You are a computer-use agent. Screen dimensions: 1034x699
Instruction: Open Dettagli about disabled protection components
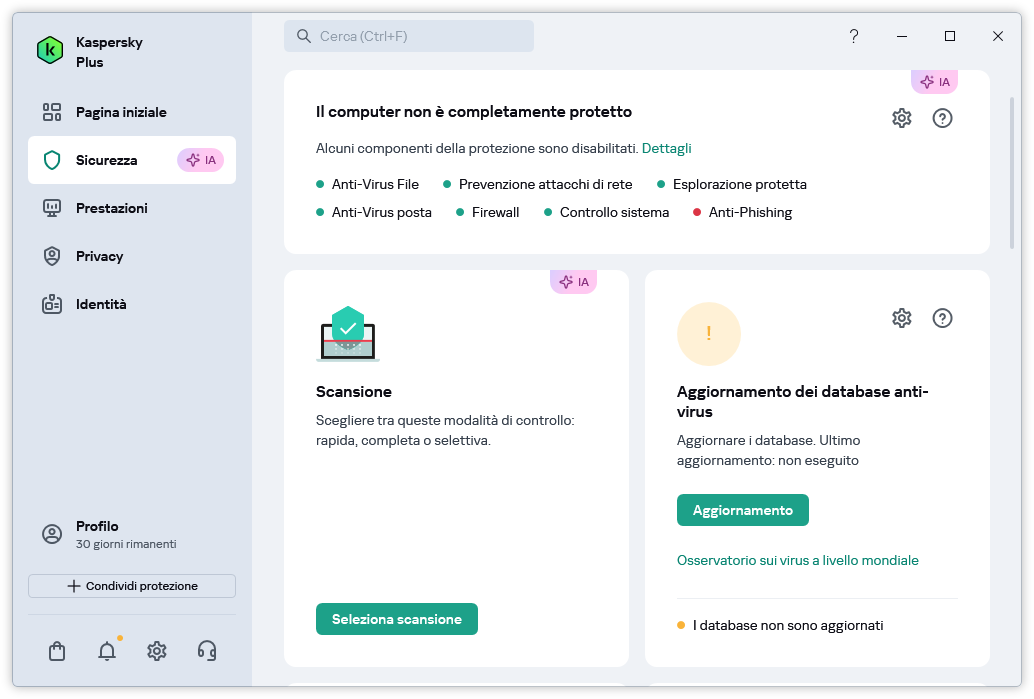667,148
